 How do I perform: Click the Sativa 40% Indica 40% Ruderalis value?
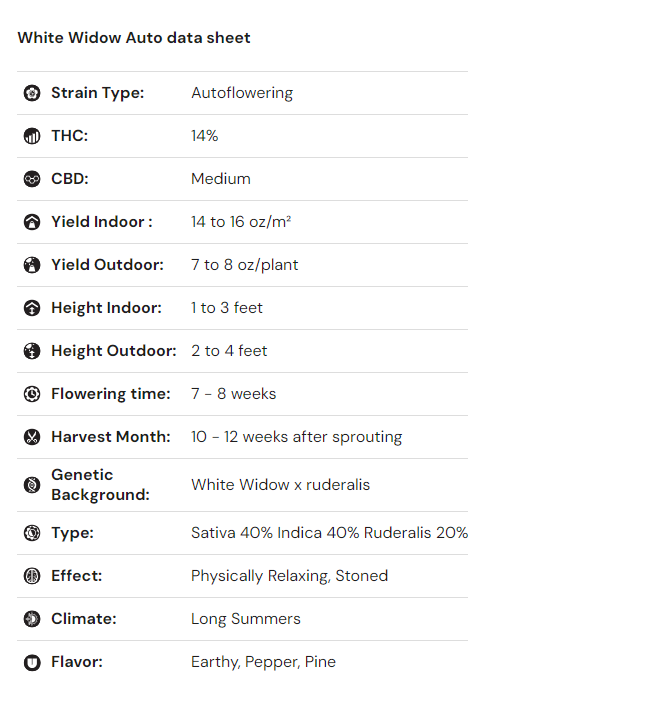(329, 533)
